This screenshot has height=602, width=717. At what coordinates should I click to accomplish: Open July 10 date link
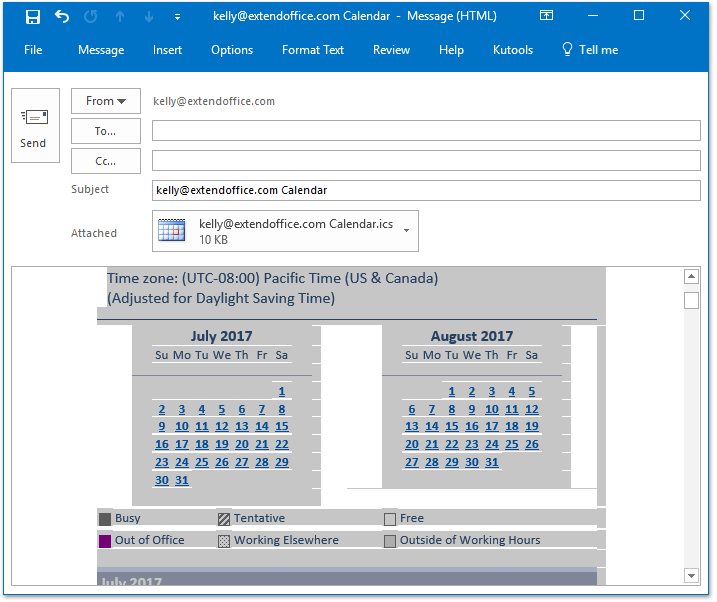coord(182,426)
